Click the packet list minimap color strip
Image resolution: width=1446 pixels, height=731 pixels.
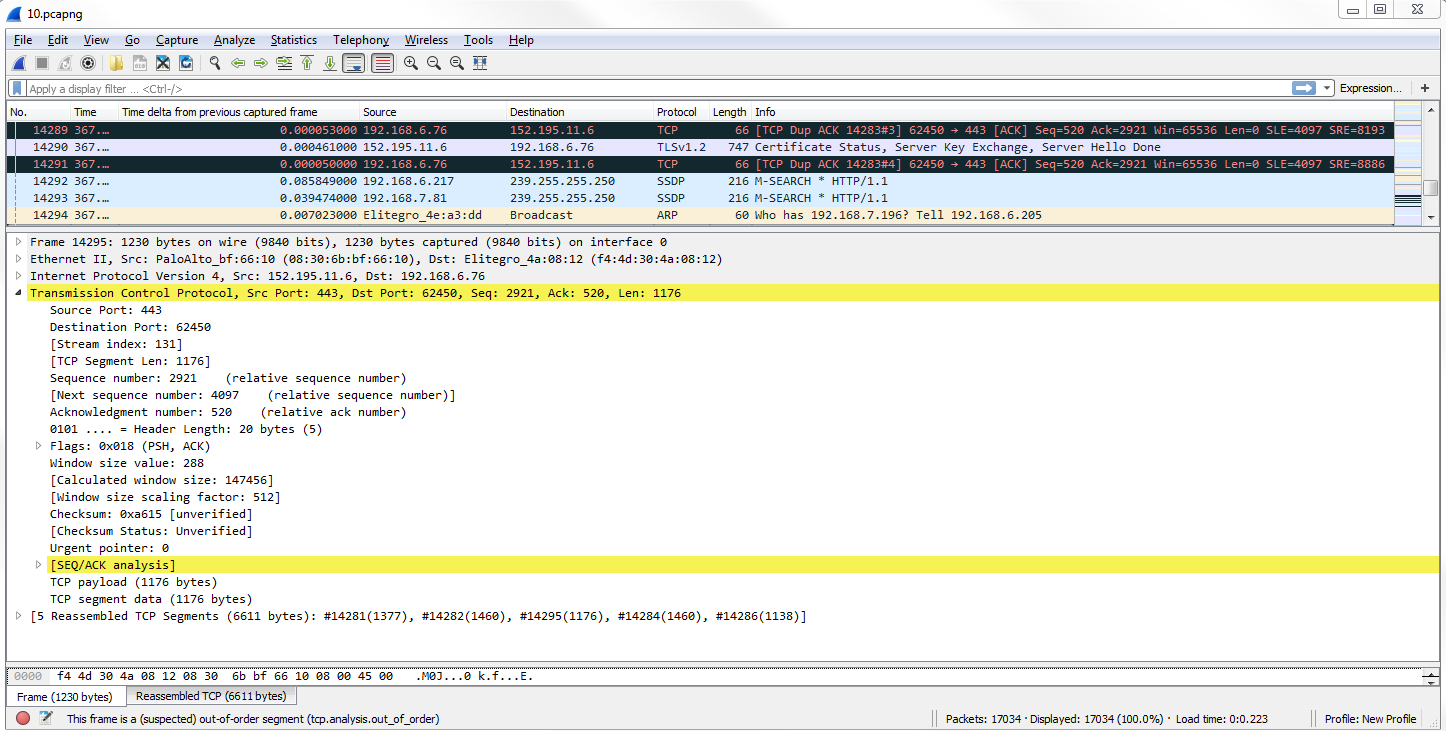(1407, 167)
